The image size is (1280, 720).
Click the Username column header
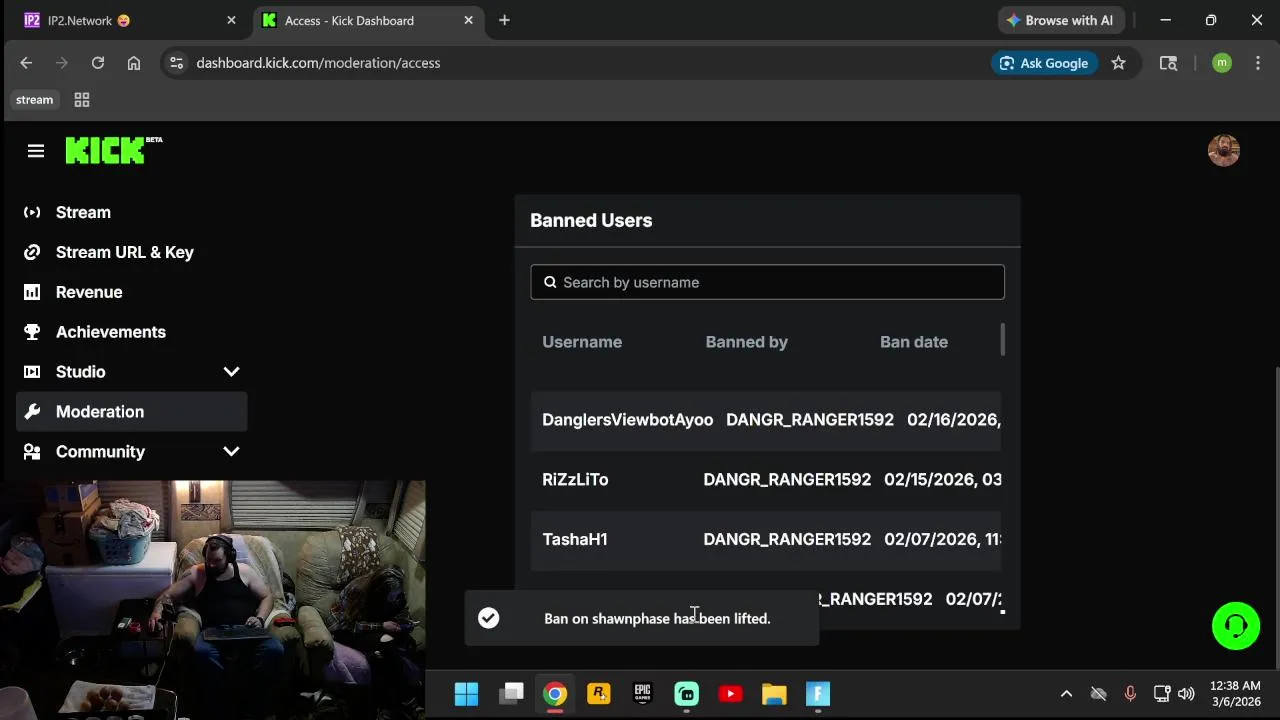tap(582, 342)
